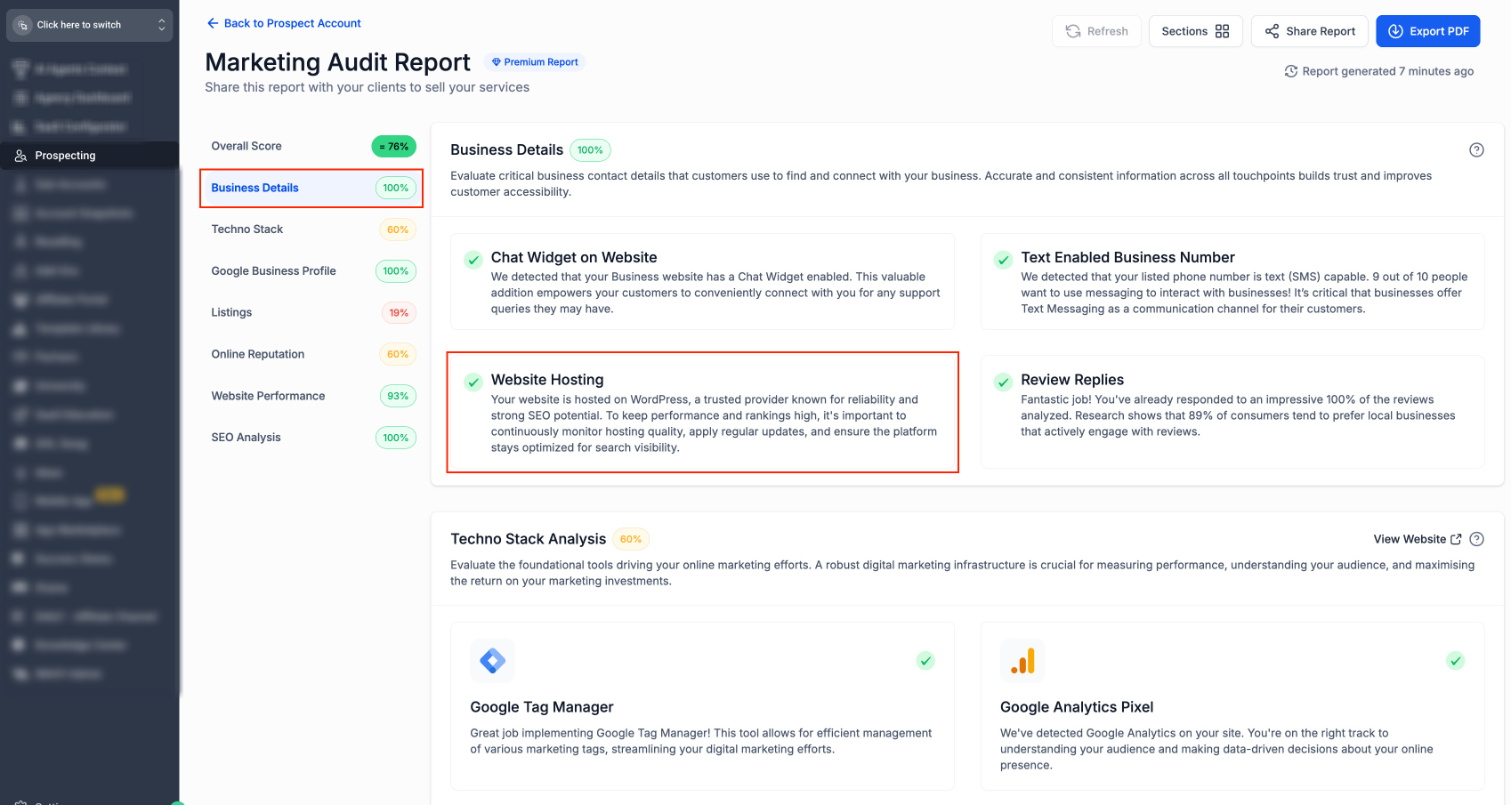Click the grid icon in the Sections button
This screenshot has width=1511, height=805.
(x=1222, y=31)
